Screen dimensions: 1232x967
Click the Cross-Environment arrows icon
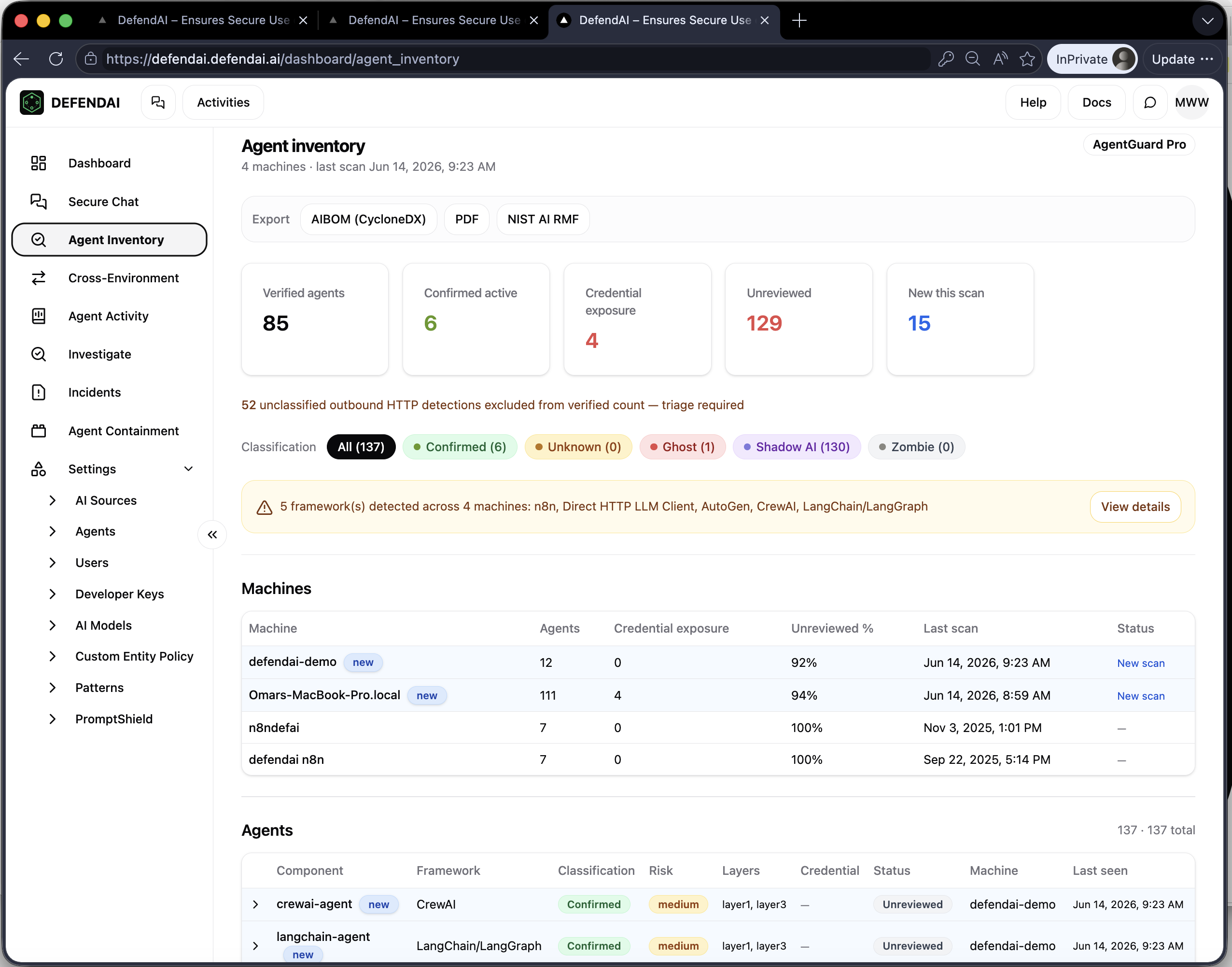[39, 278]
